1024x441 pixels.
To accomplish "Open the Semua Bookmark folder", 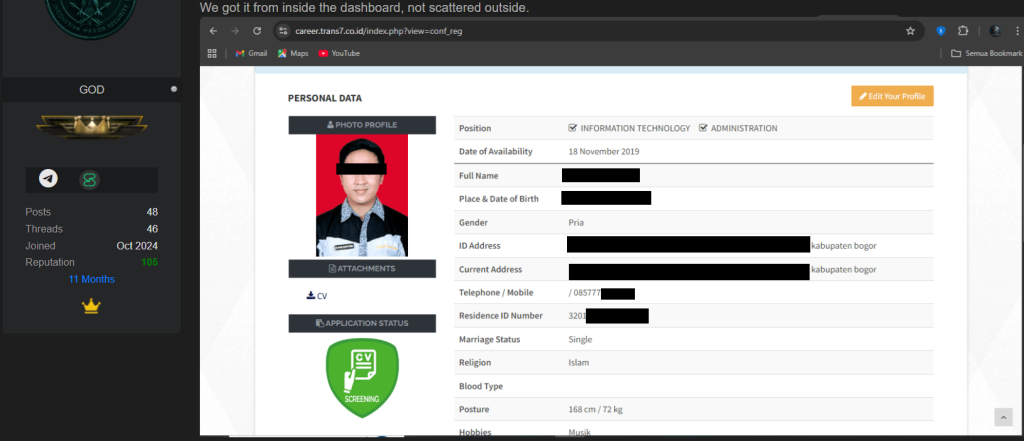I will tap(986, 53).
